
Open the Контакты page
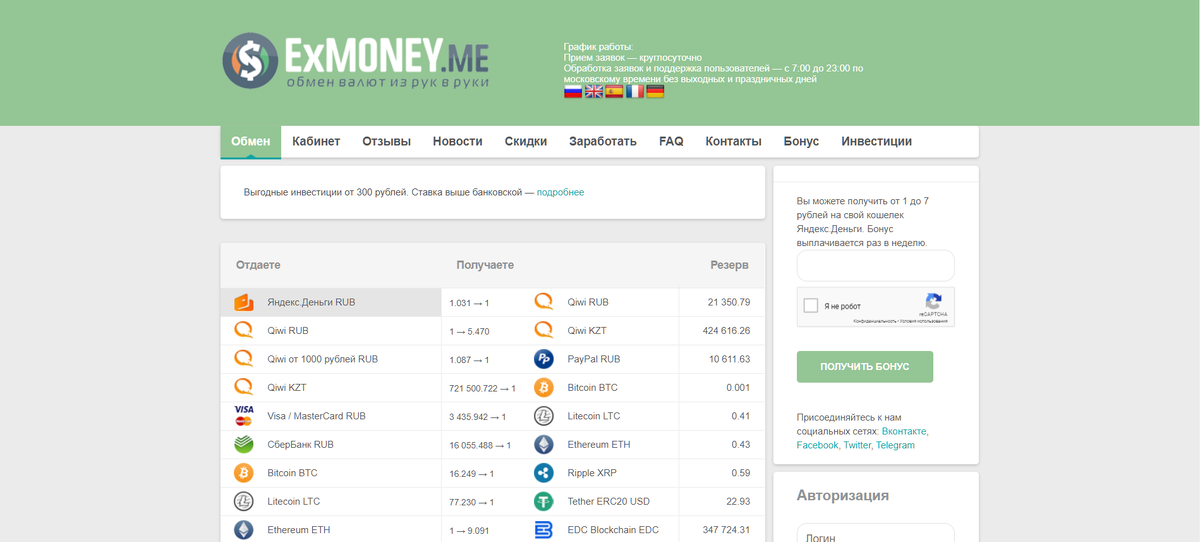point(734,142)
